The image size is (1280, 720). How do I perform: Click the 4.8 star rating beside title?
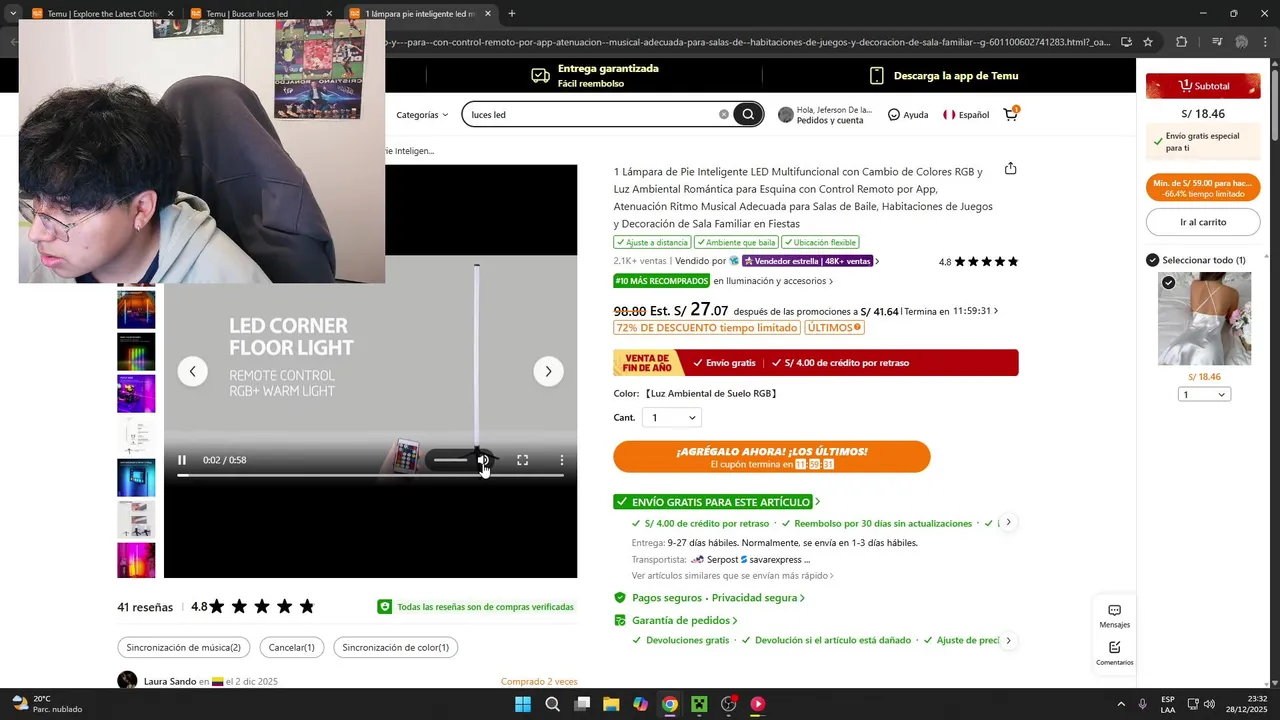point(978,262)
